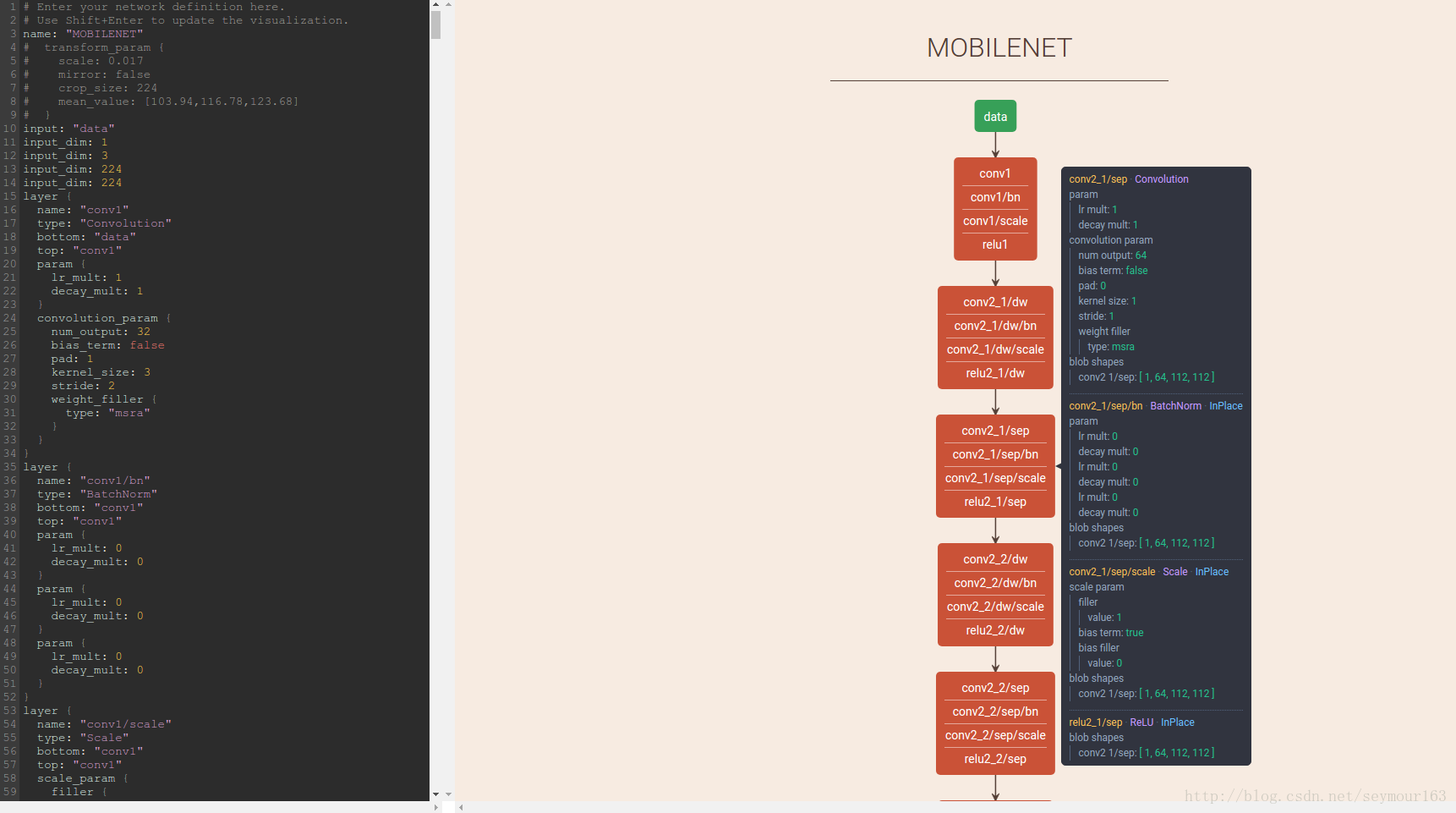Click 'bias term: false' in tooltip
The image size is (1456, 813).
(1113, 271)
